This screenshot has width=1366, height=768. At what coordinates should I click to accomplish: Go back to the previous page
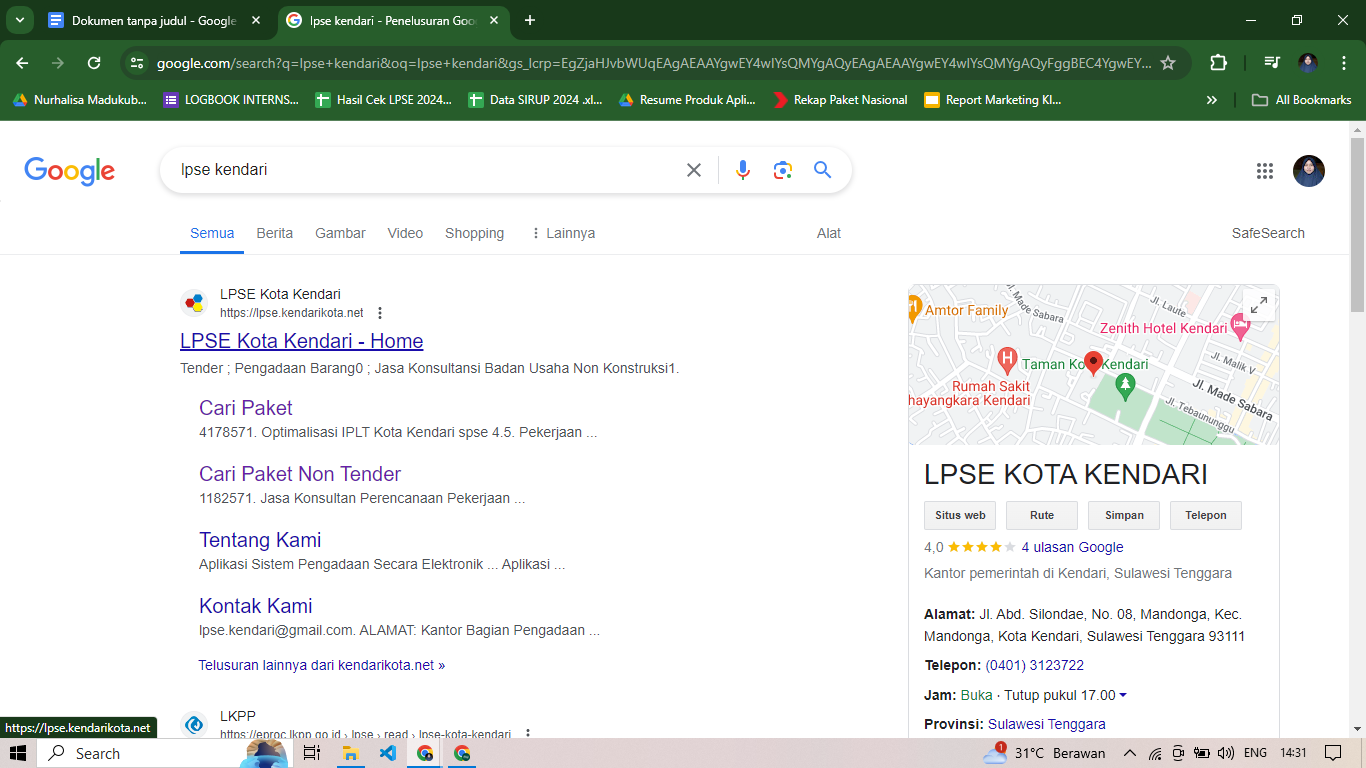(23, 63)
